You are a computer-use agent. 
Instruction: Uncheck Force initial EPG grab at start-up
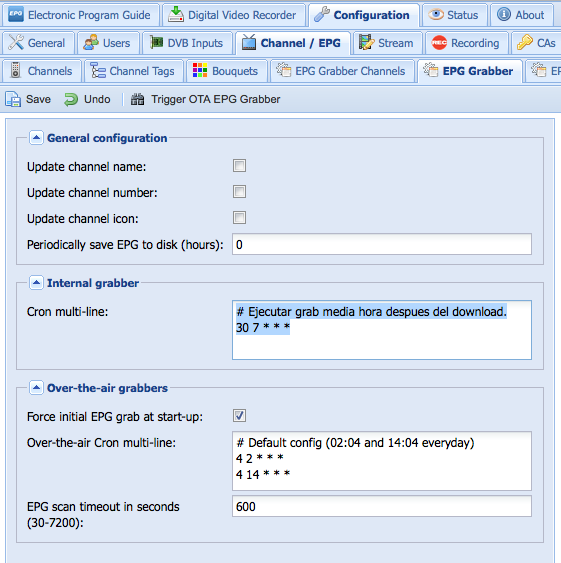point(239,415)
